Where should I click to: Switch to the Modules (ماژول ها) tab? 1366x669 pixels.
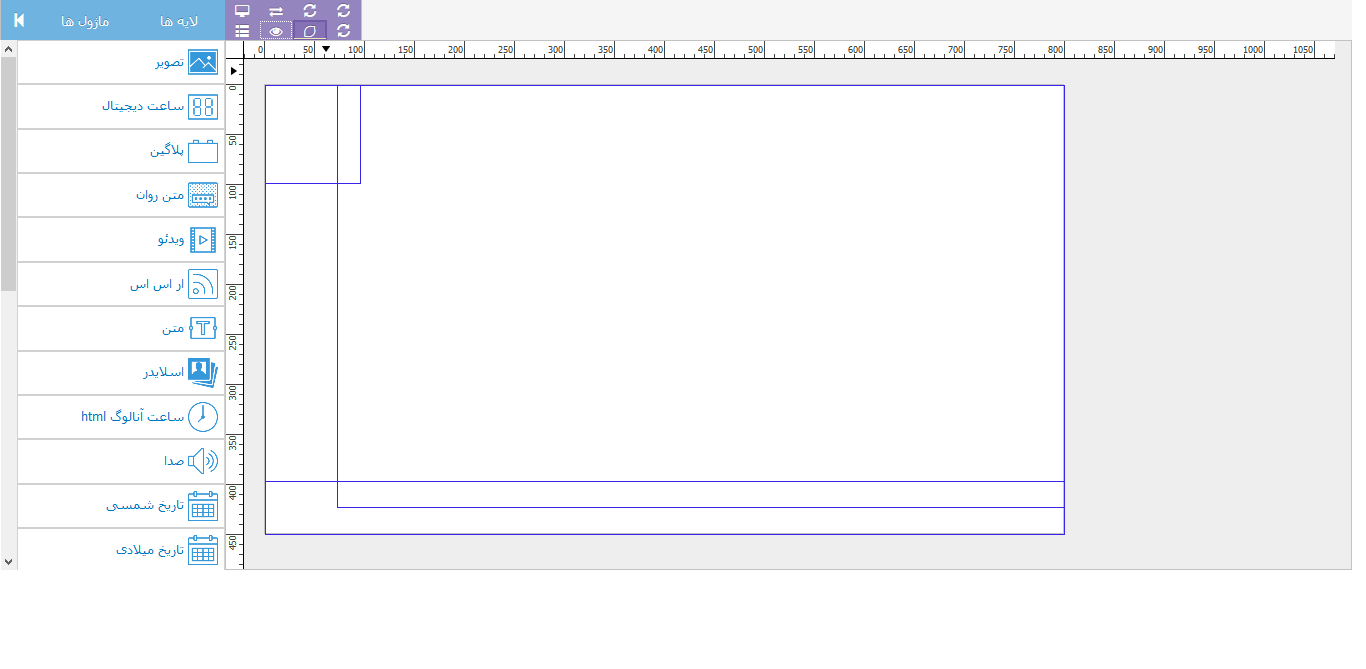(x=85, y=21)
